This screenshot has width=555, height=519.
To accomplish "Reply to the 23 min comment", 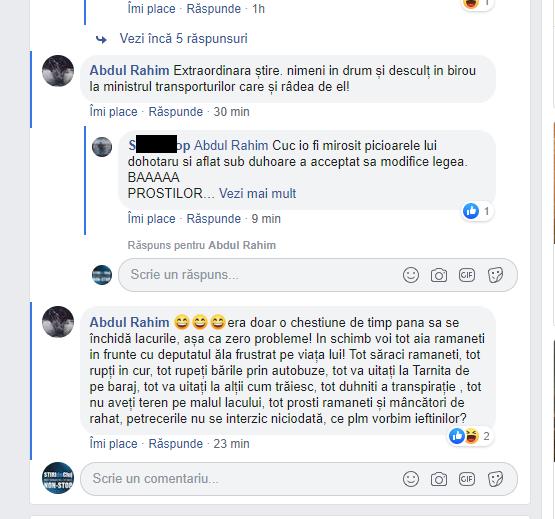I will click(x=176, y=444).
